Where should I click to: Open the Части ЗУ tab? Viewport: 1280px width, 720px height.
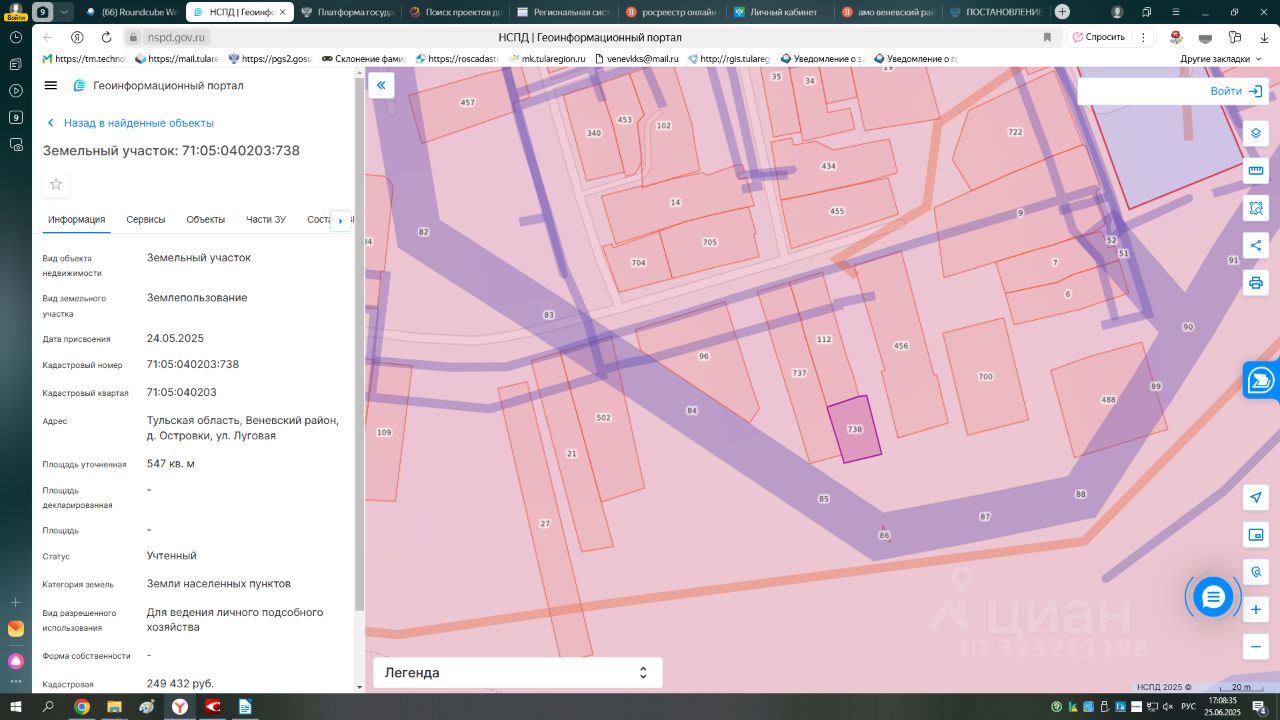point(266,220)
